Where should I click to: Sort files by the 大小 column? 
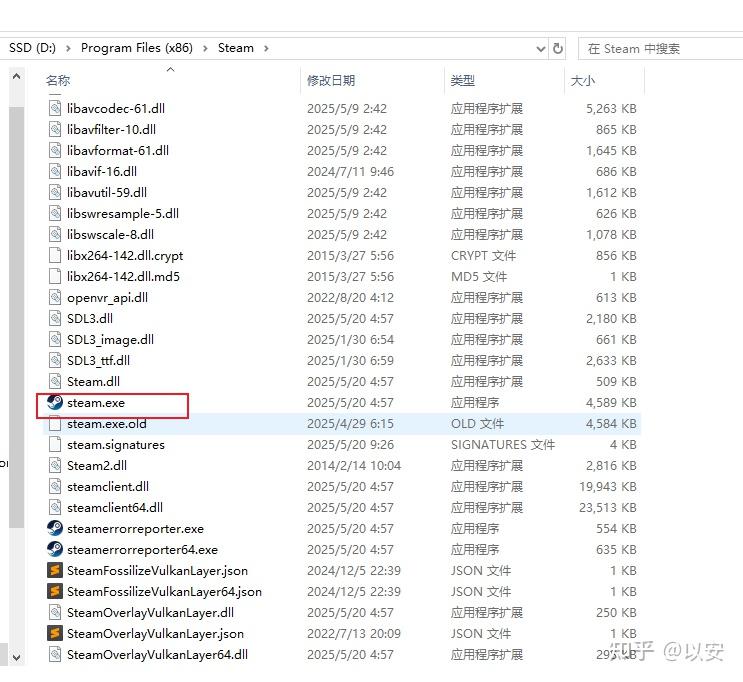(582, 81)
